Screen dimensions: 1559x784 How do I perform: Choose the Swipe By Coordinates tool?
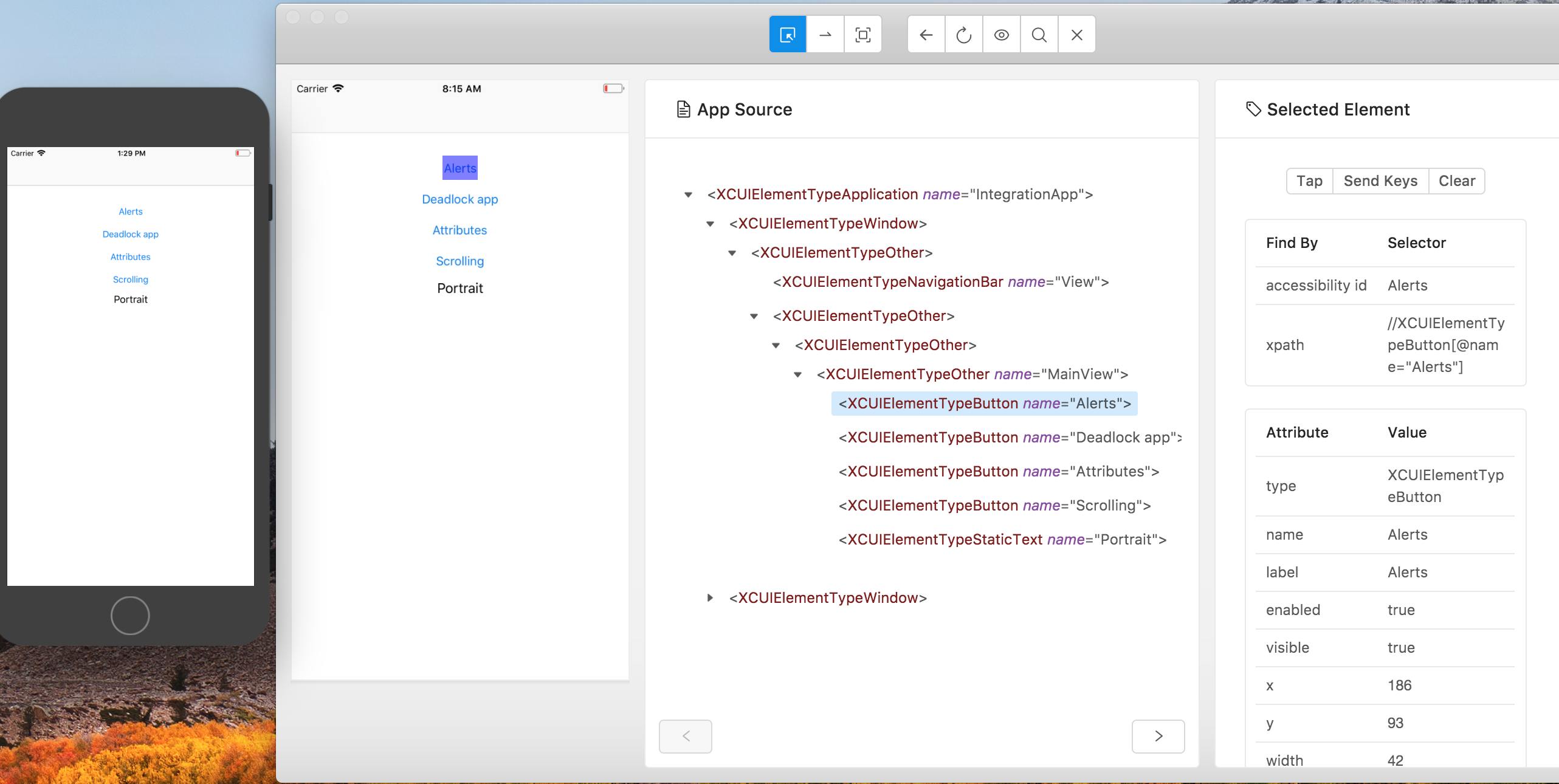tap(825, 35)
